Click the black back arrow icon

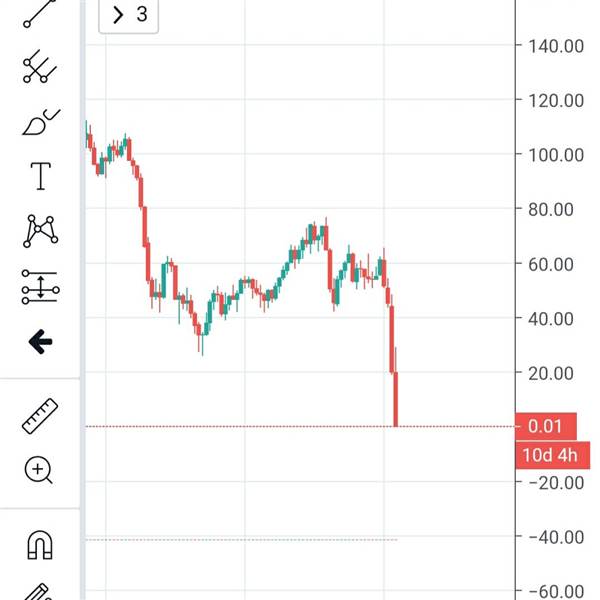[40, 343]
